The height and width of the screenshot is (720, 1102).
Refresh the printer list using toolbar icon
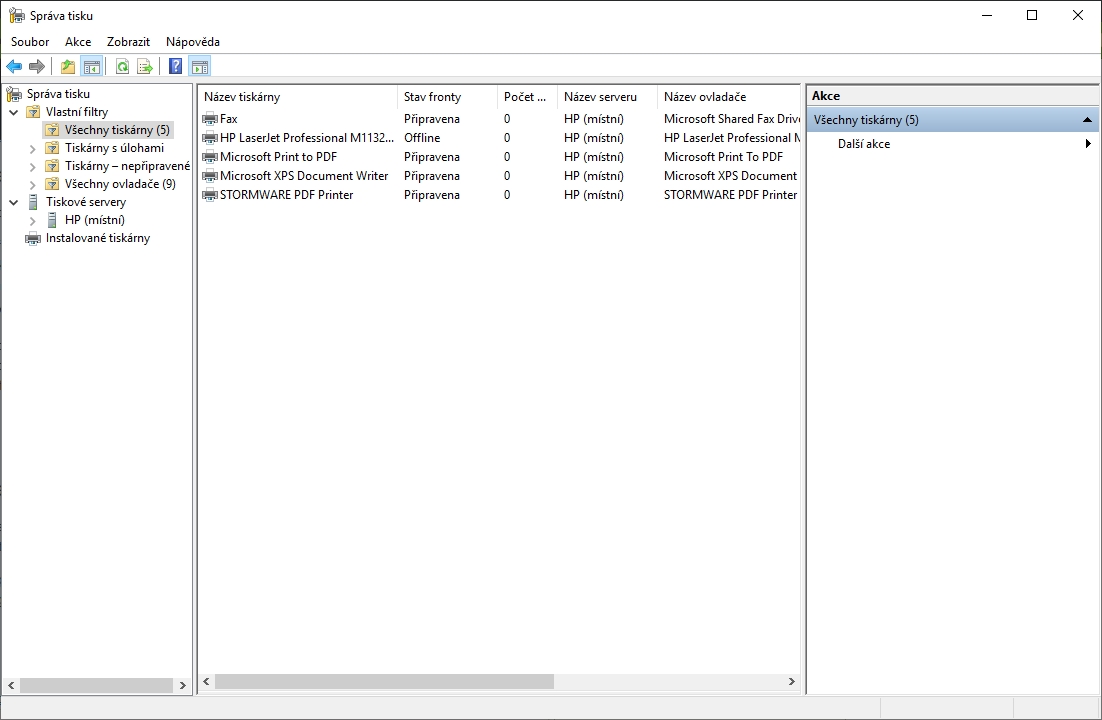(x=121, y=66)
